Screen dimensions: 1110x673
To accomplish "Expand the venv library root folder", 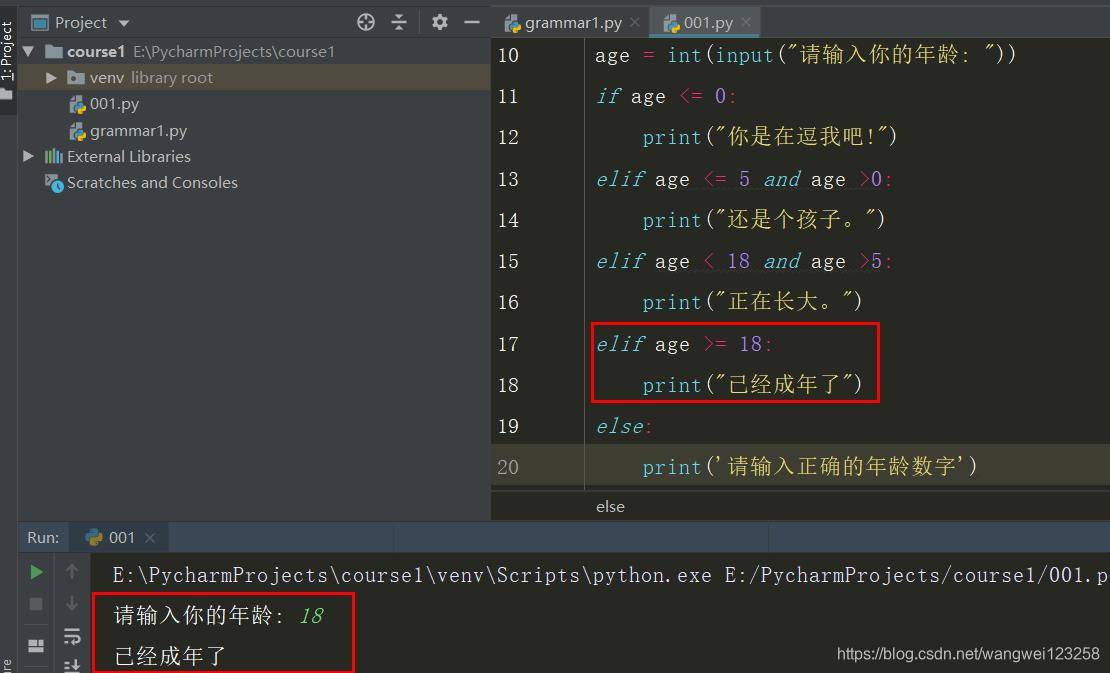I will (51, 77).
